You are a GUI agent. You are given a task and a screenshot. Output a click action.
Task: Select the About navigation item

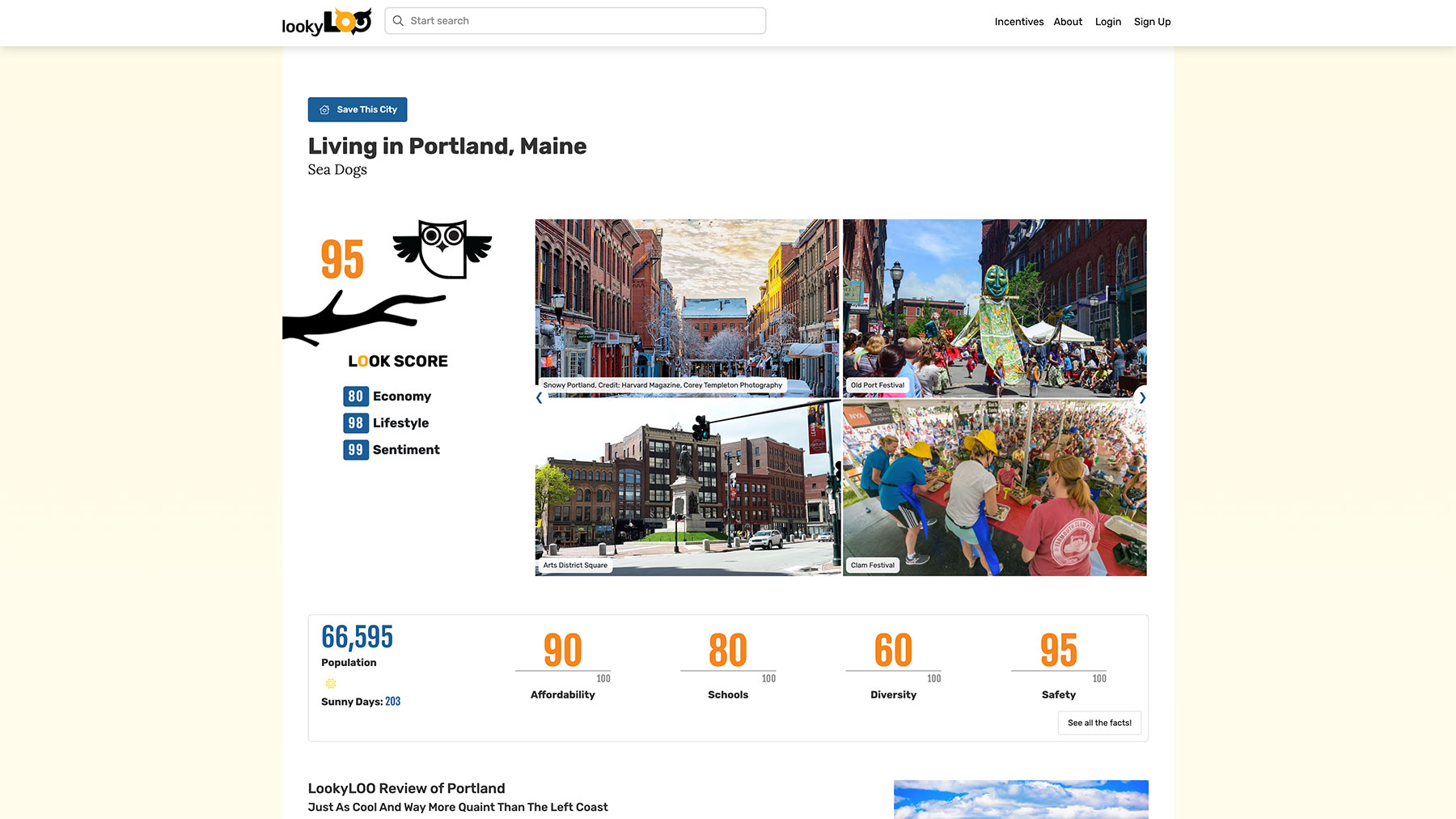pyautogui.click(x=1067, y=22)
